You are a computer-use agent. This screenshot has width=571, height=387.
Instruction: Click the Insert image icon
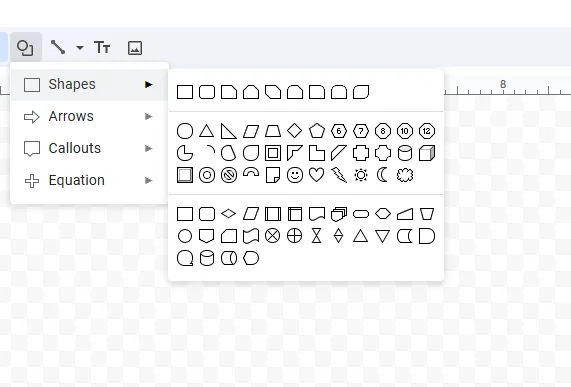pyautogui.click(x=135, y=48)
